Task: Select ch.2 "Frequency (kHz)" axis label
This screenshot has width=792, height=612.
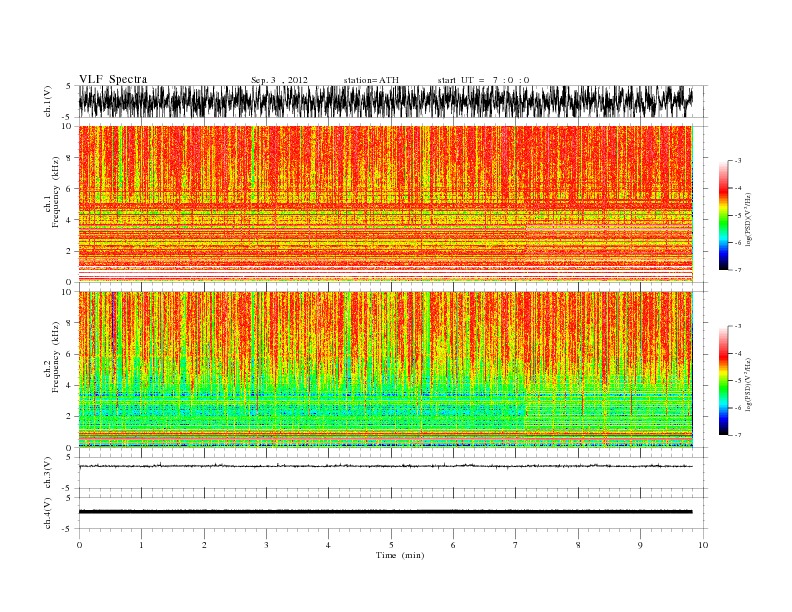Action: click(x=56, y=357)
